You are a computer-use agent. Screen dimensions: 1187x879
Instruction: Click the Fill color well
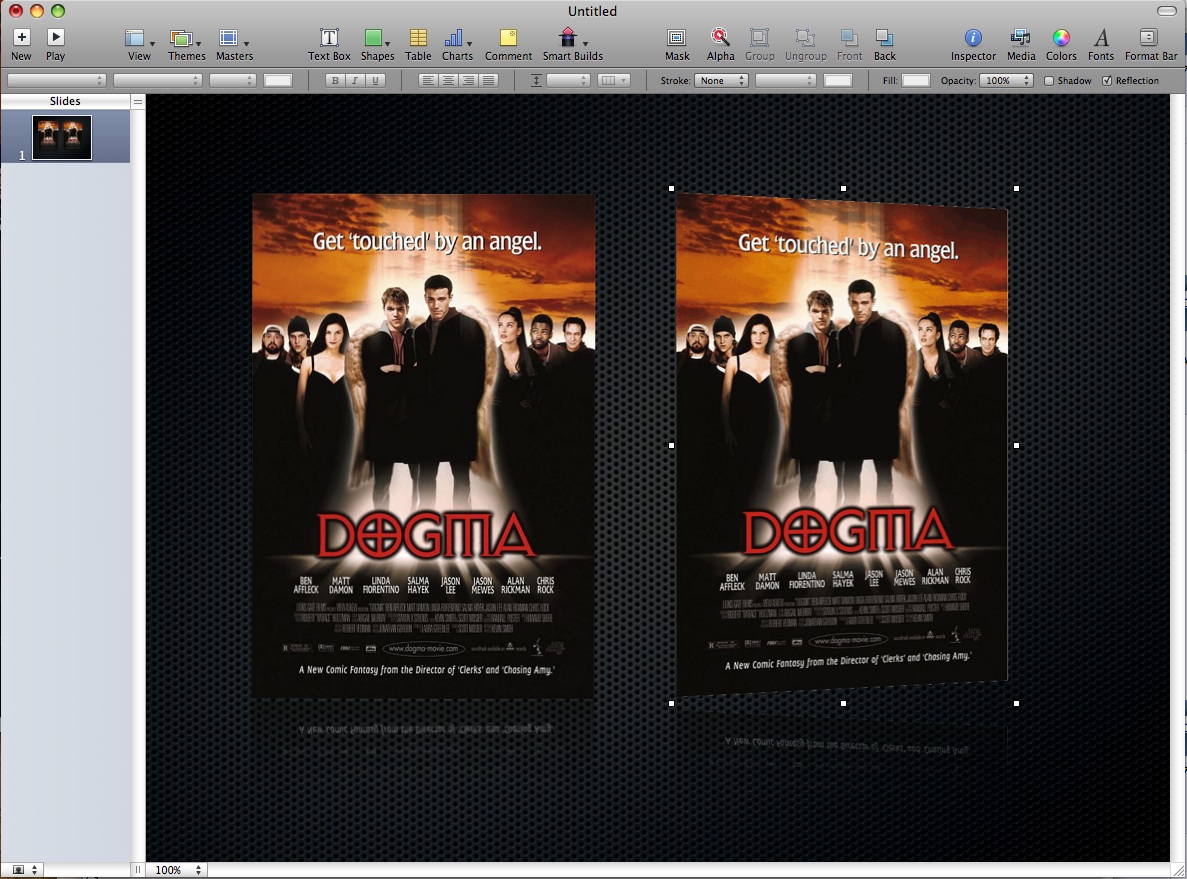coord(915,80)
